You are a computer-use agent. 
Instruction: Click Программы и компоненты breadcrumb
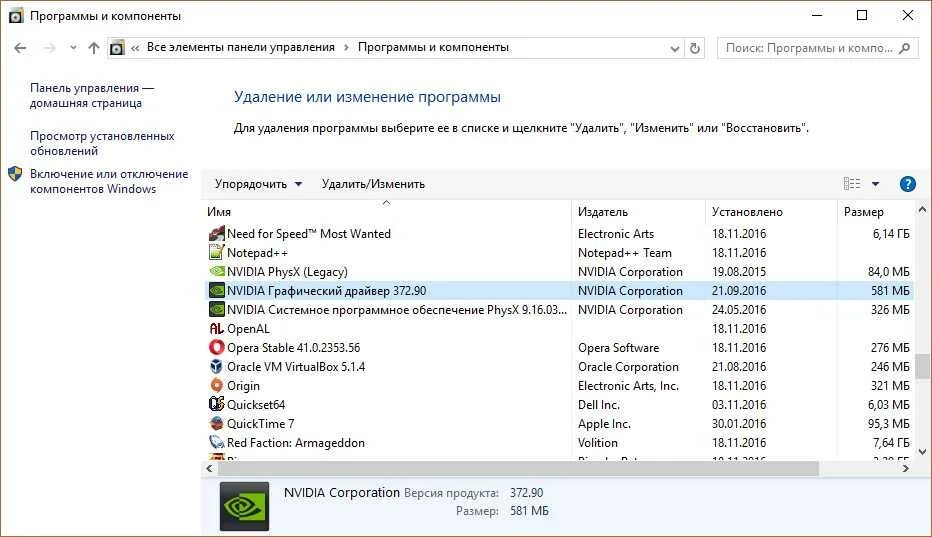point(433,47)
